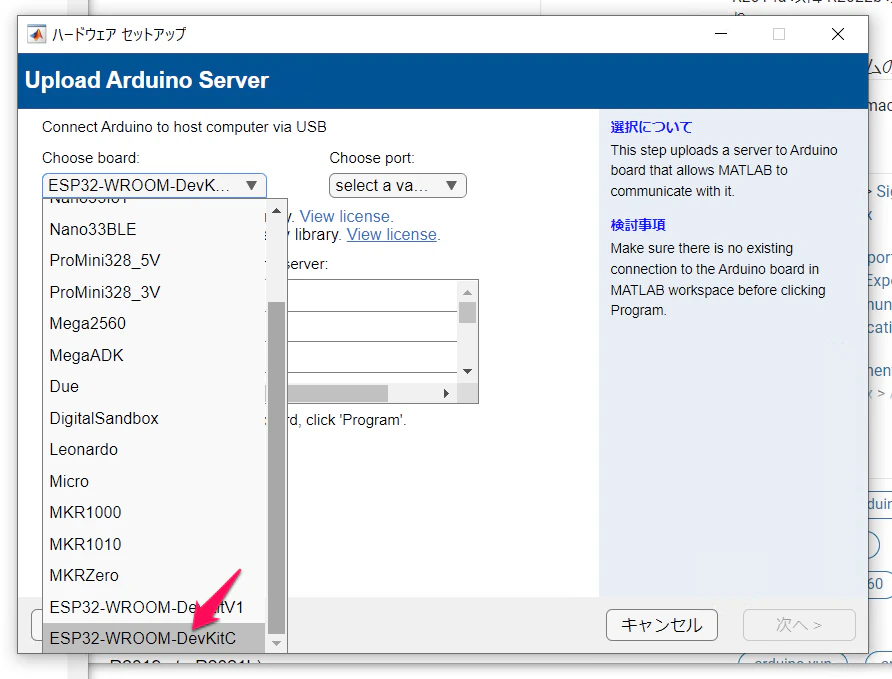Open the first View license link

[346, 217]
